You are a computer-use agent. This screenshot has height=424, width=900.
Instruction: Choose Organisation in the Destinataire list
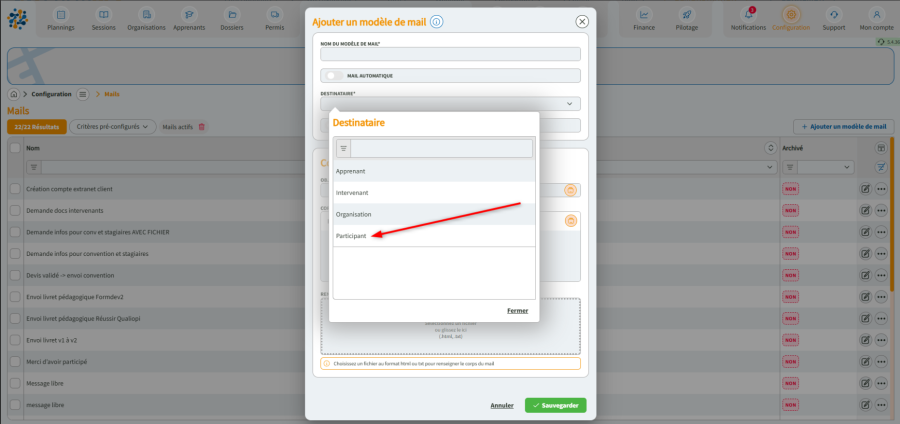[354, 214]
